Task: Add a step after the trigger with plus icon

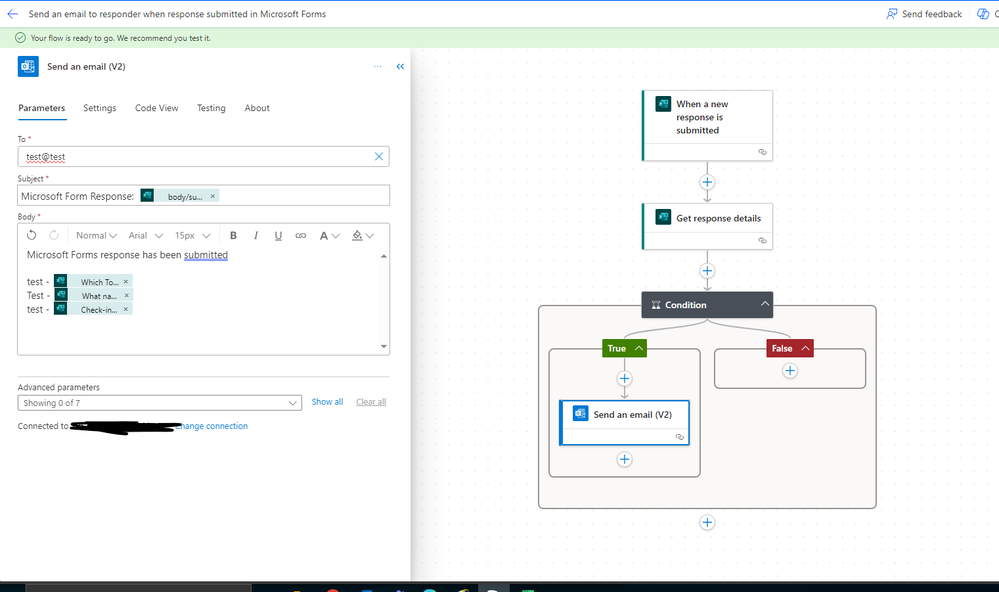Action: [x=707, y=182]
